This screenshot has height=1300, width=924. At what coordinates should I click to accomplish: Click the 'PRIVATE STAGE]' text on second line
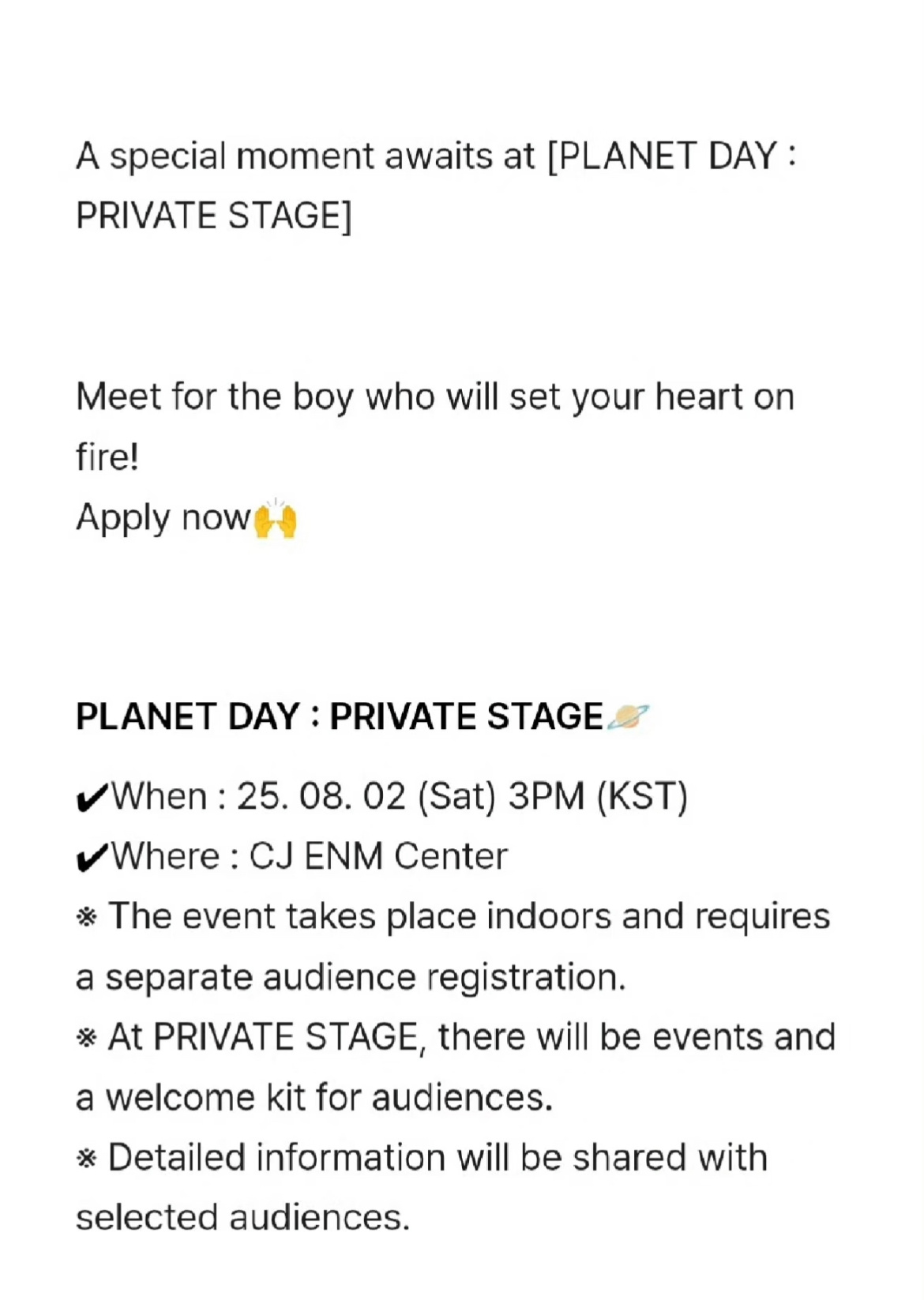[x=214, y=216]
